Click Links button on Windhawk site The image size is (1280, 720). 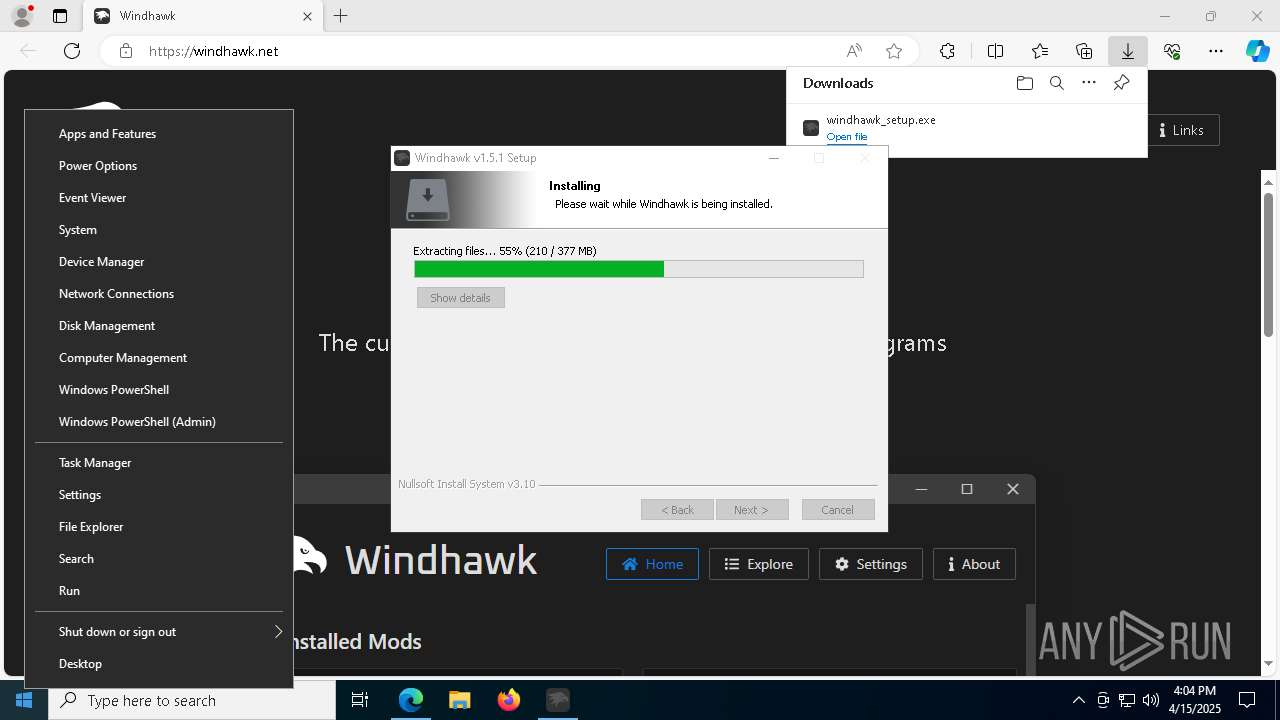(1181, 130)
